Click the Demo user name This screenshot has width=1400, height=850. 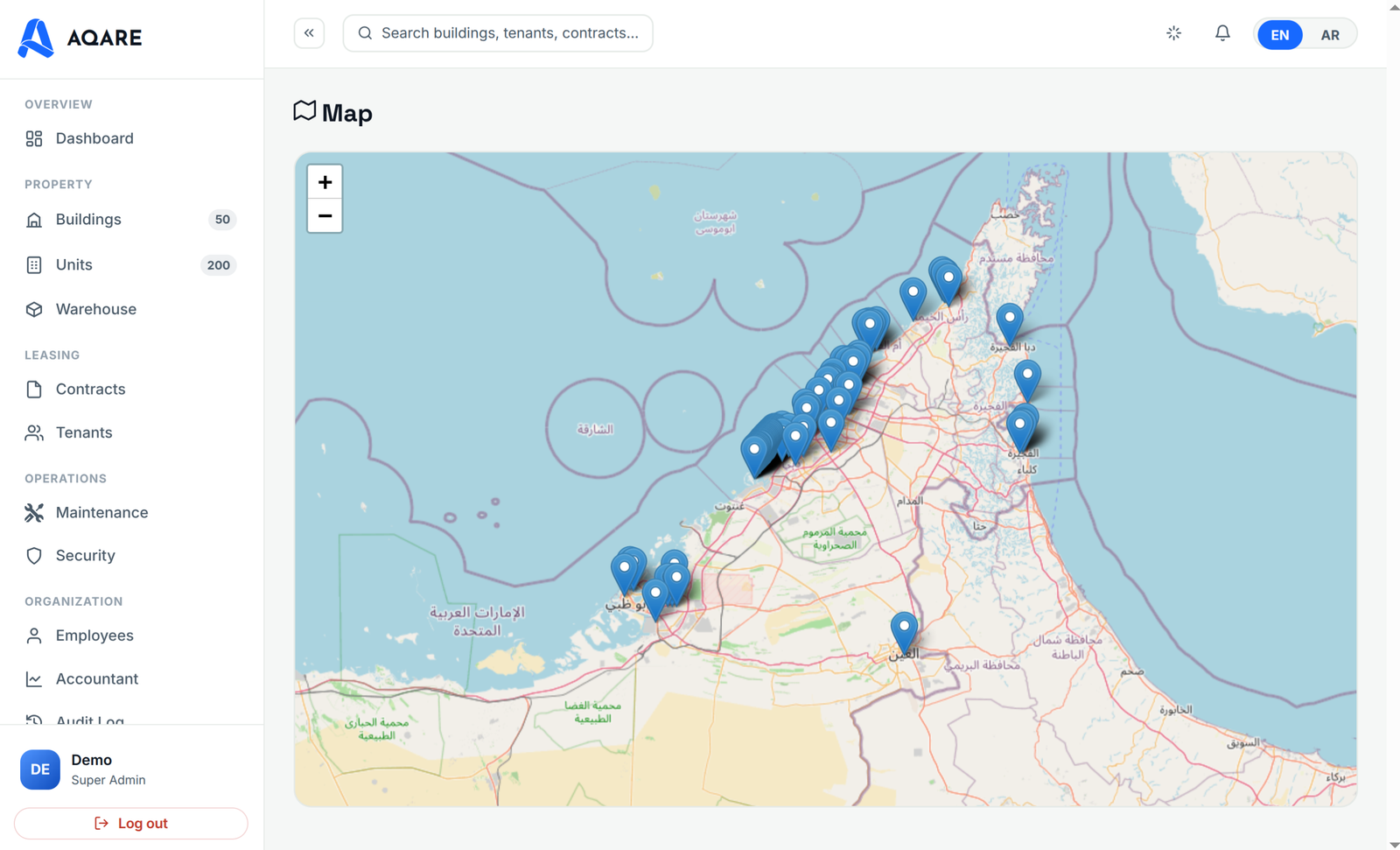click(x=91, y=760)
